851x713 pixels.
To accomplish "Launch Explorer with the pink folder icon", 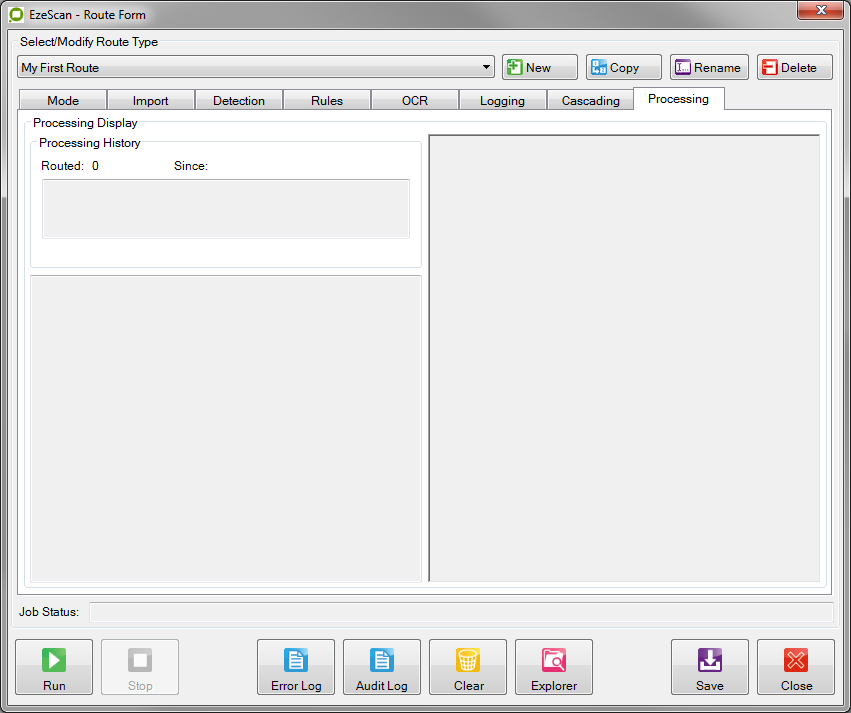I will click(x=554, y=660).
